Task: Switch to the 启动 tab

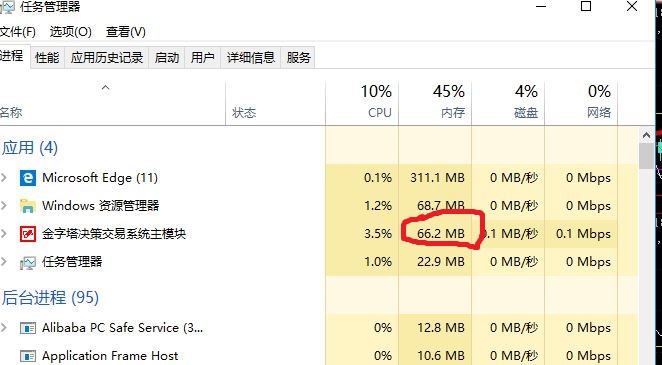Action: 167,57
